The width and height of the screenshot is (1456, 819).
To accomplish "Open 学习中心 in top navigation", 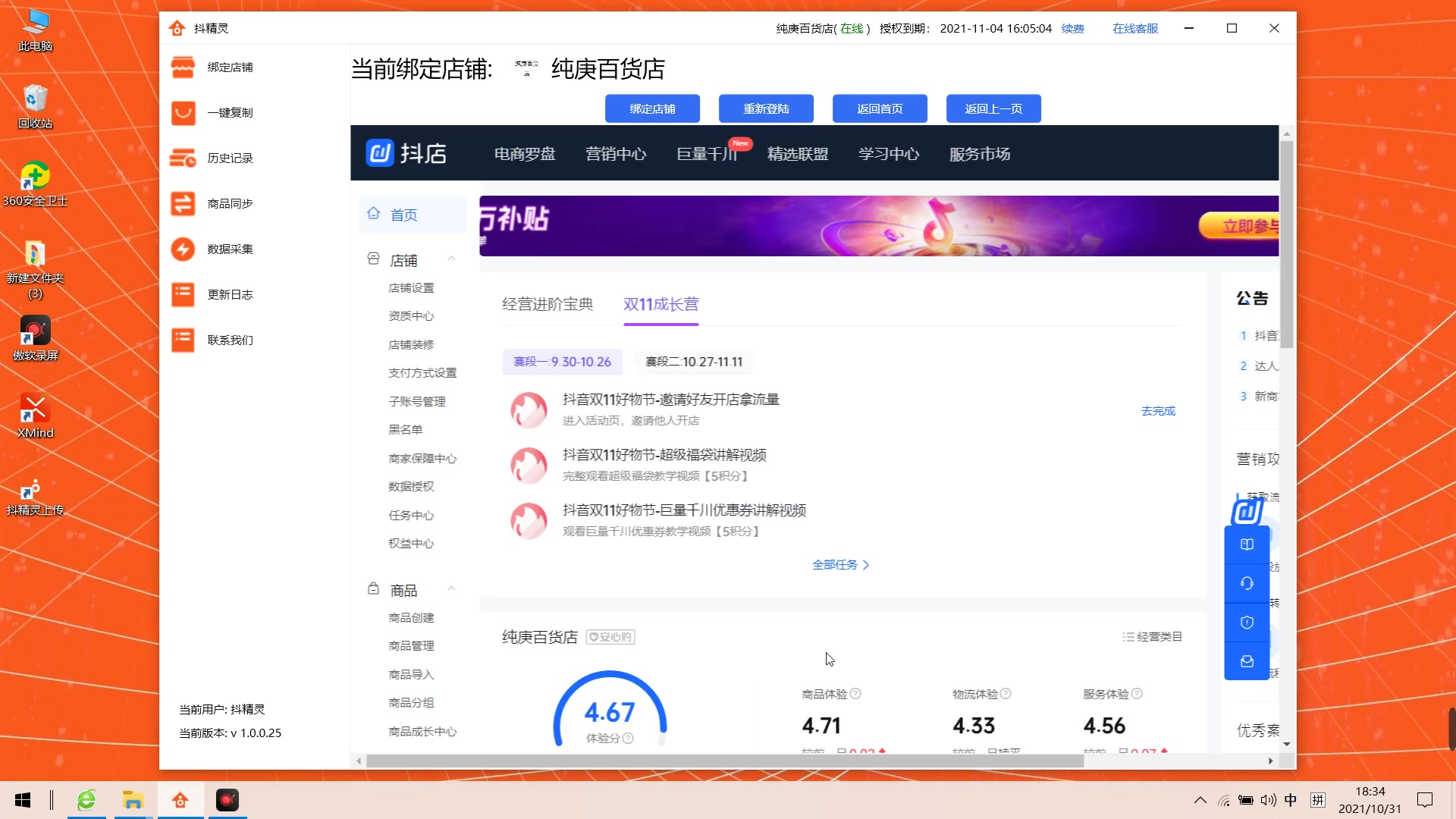I will click(889, 154).
